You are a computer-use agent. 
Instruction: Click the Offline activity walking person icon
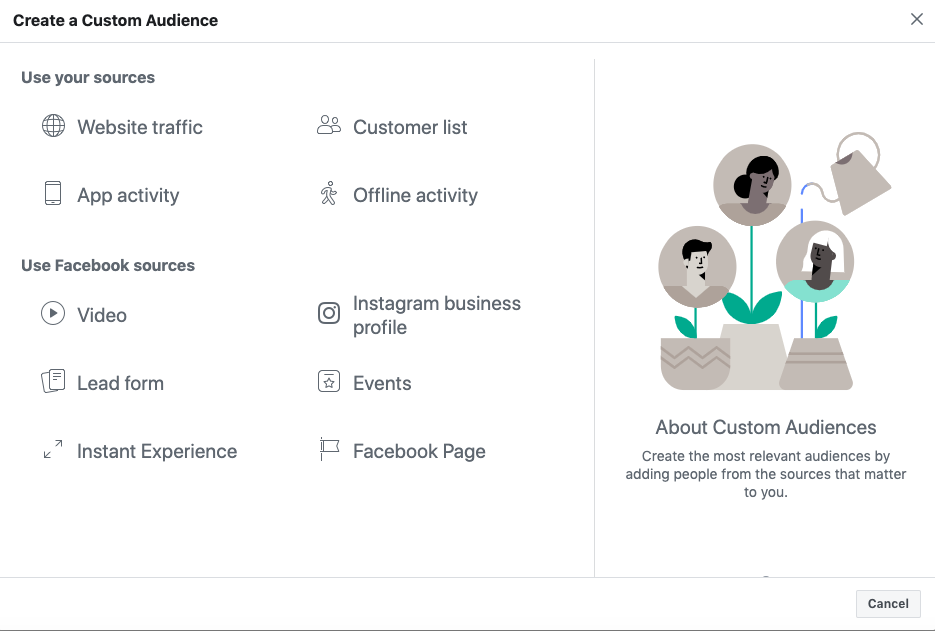pos(329,193)
